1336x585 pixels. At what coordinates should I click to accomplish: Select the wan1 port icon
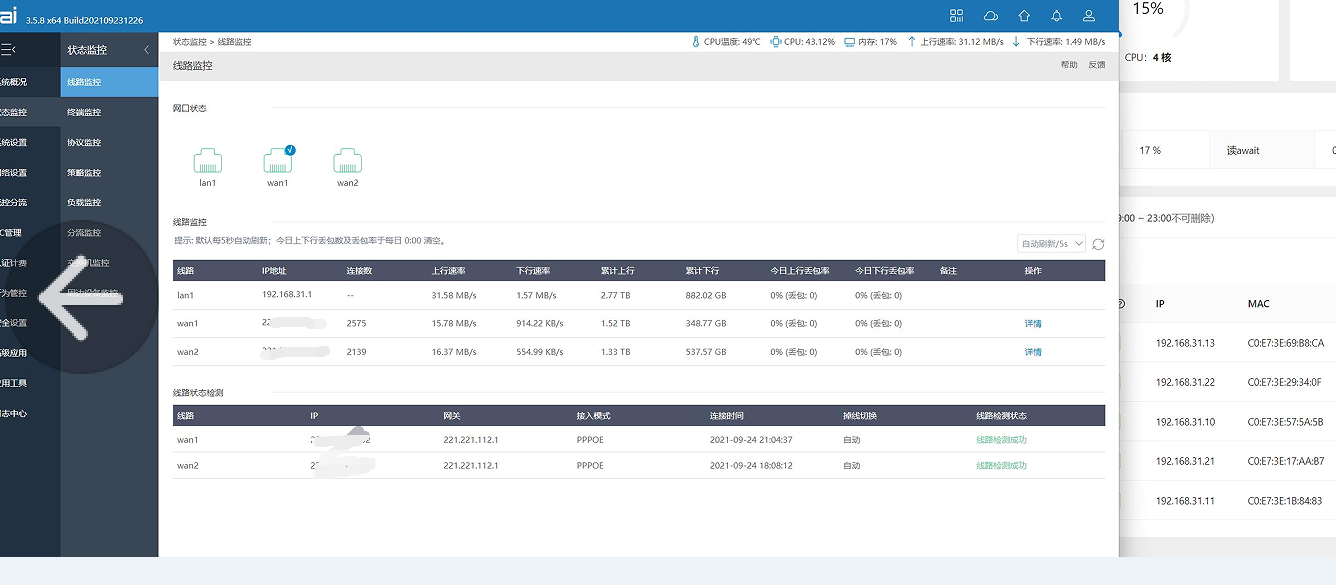tap(278, 161)
